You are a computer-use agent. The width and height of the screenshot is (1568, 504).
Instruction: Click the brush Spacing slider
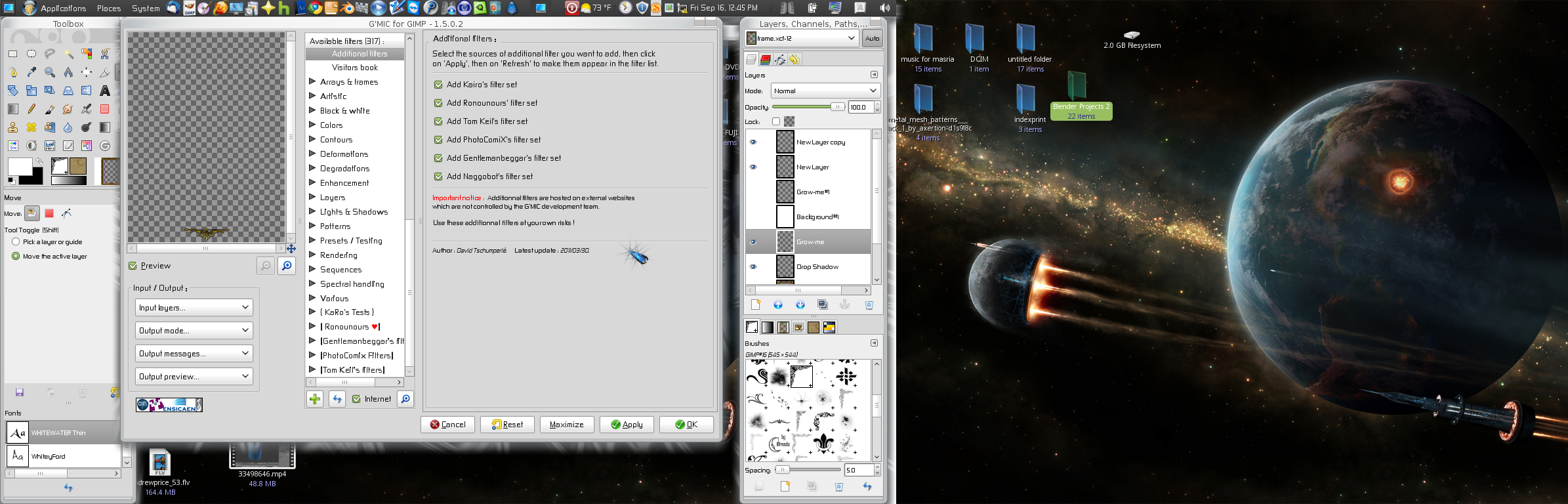[x=808, y=470]
